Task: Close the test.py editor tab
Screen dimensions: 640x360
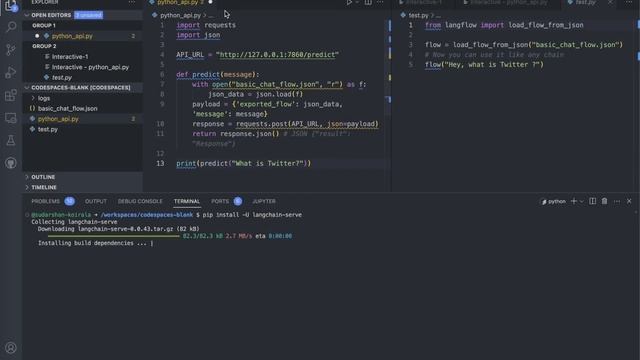Action: click(610, 2)
